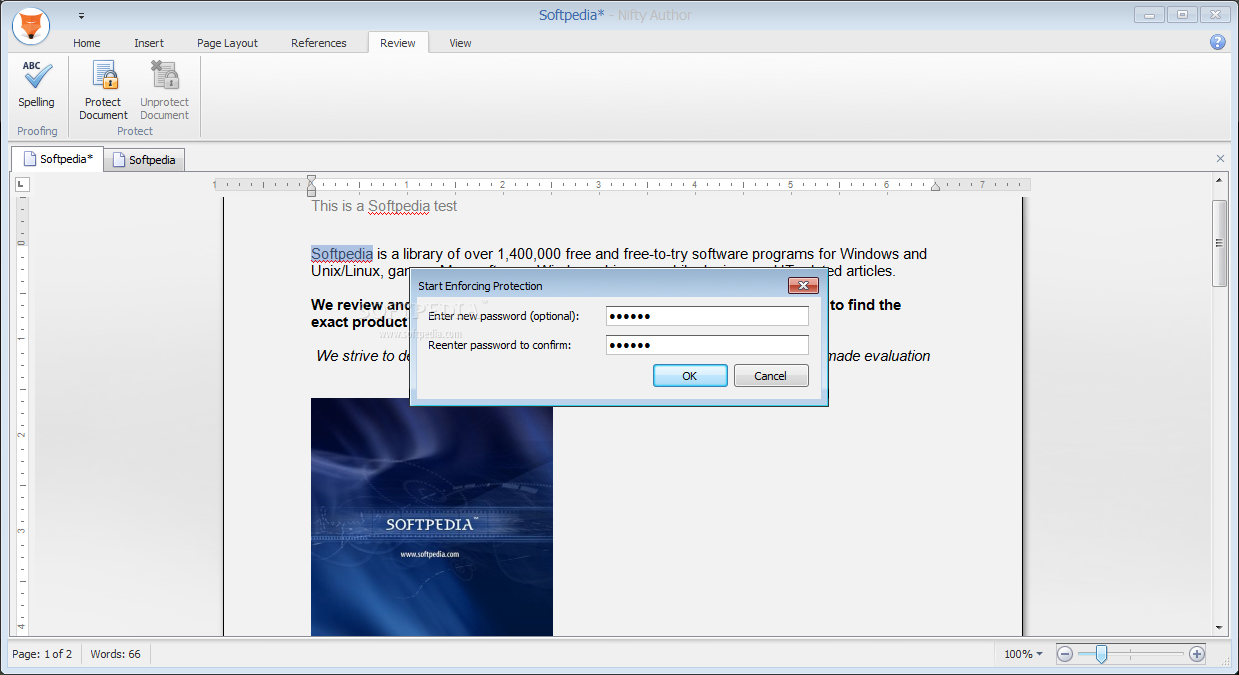The image size is (1239, 675).
Task: Confirm password with the OK button
Action: 690,376
